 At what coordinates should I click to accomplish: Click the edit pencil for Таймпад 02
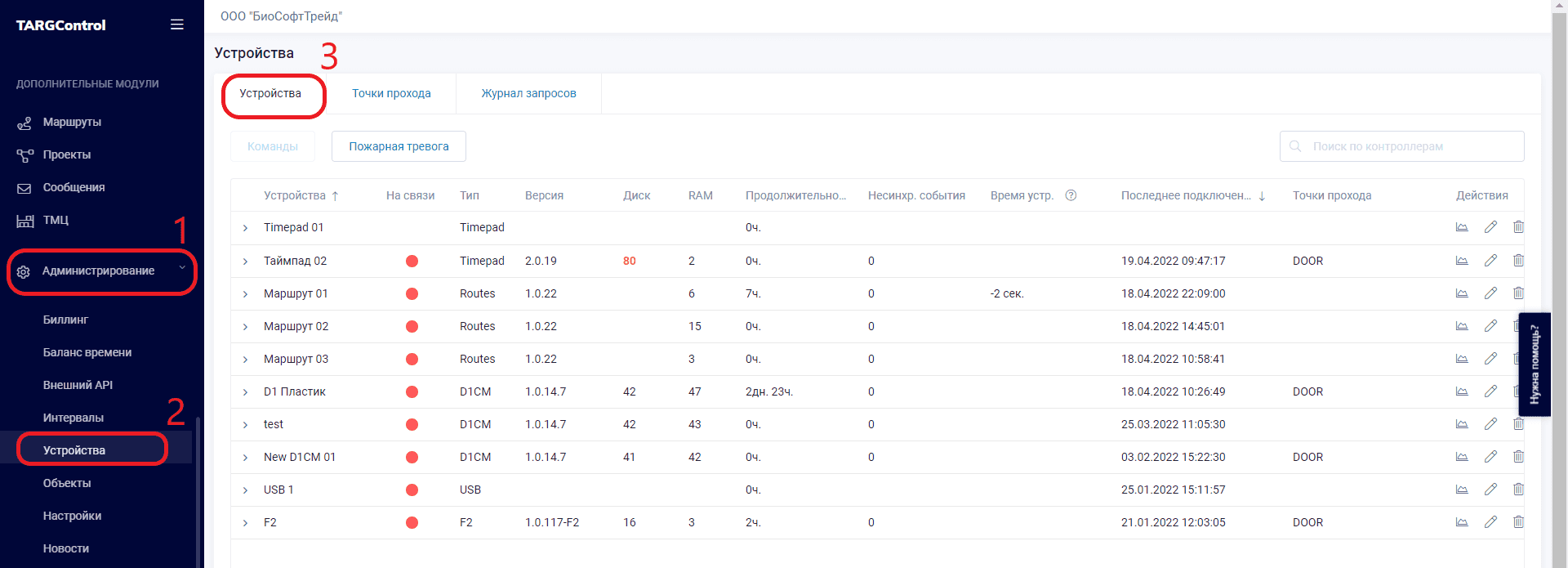point(1490,261)
